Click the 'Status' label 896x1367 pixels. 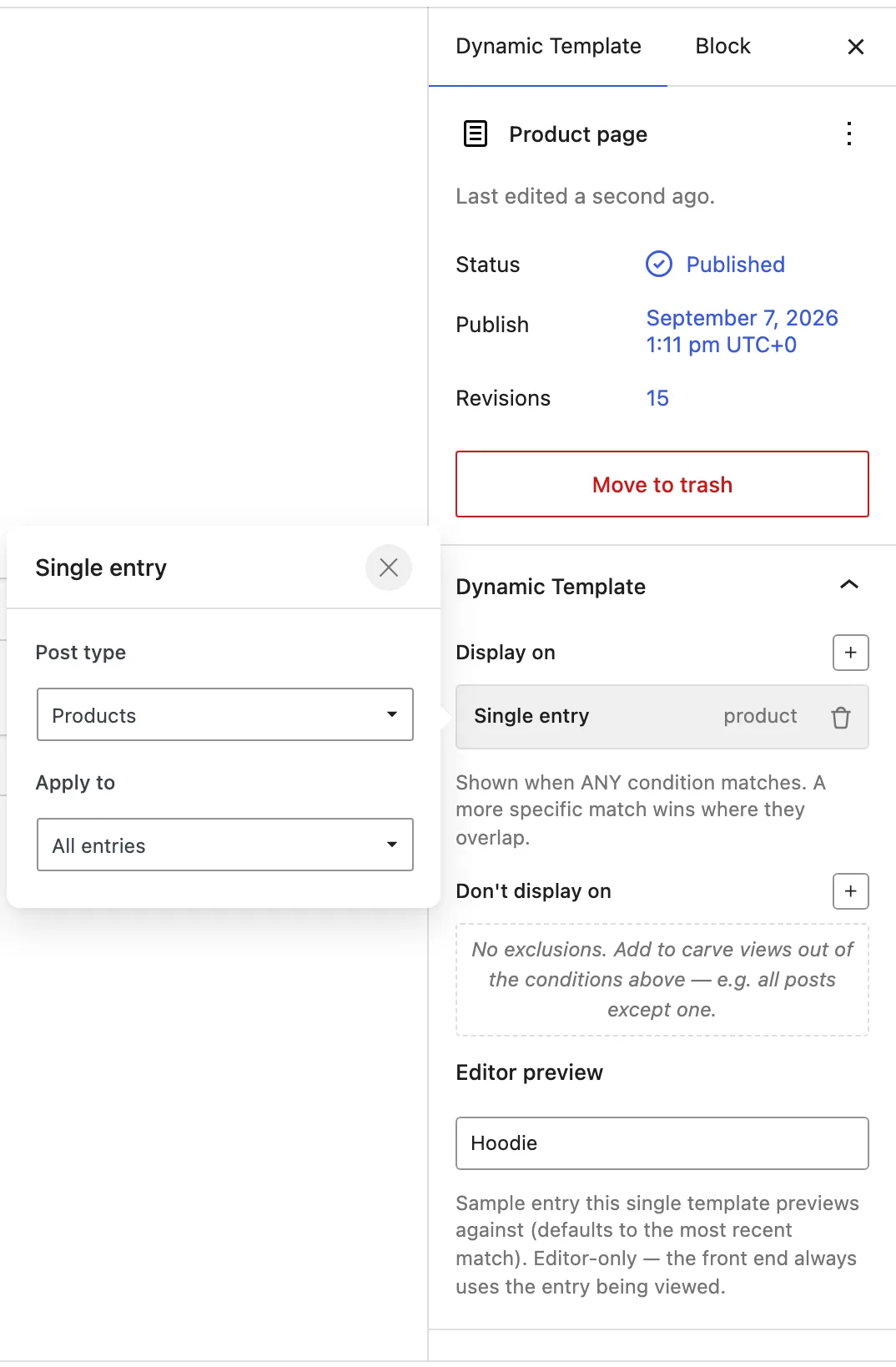pos(487,265)
